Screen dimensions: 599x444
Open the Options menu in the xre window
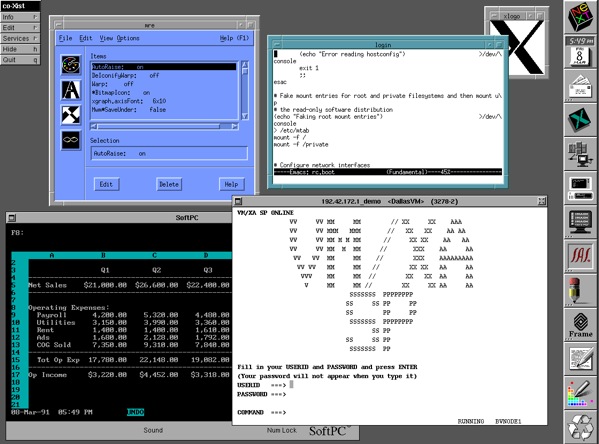[128, 38]
